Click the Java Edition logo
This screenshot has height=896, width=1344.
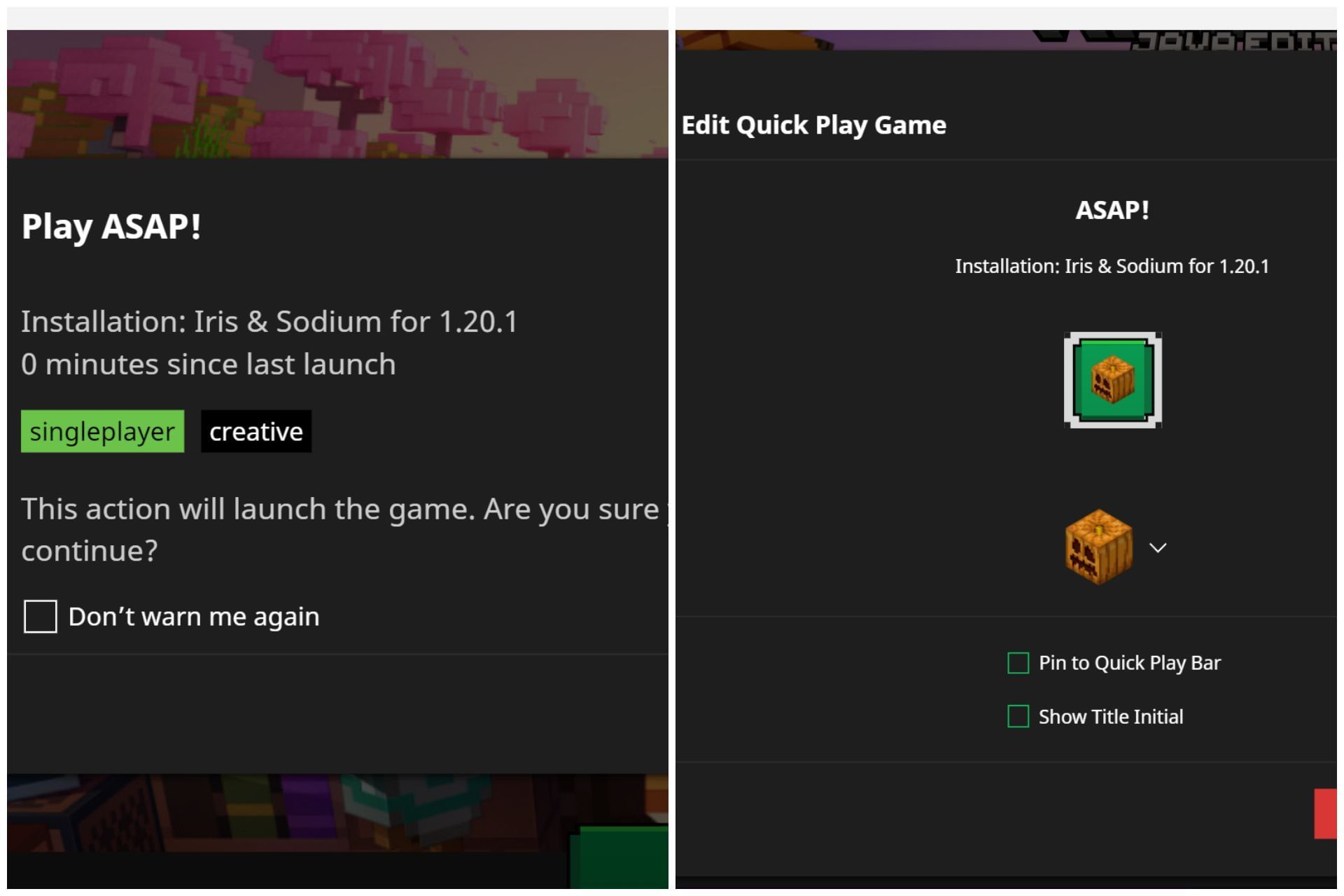pyautogui.click(x=1225, y=38)
